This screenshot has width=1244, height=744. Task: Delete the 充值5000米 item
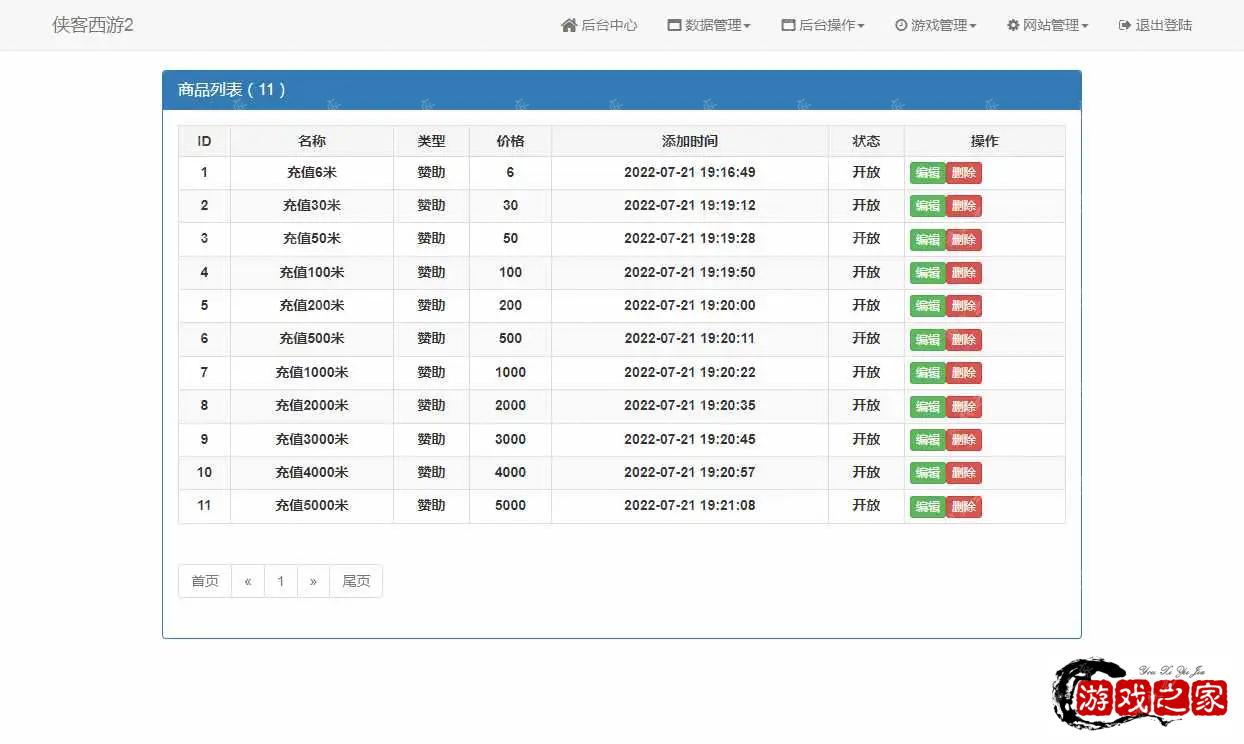coord(964,507)
